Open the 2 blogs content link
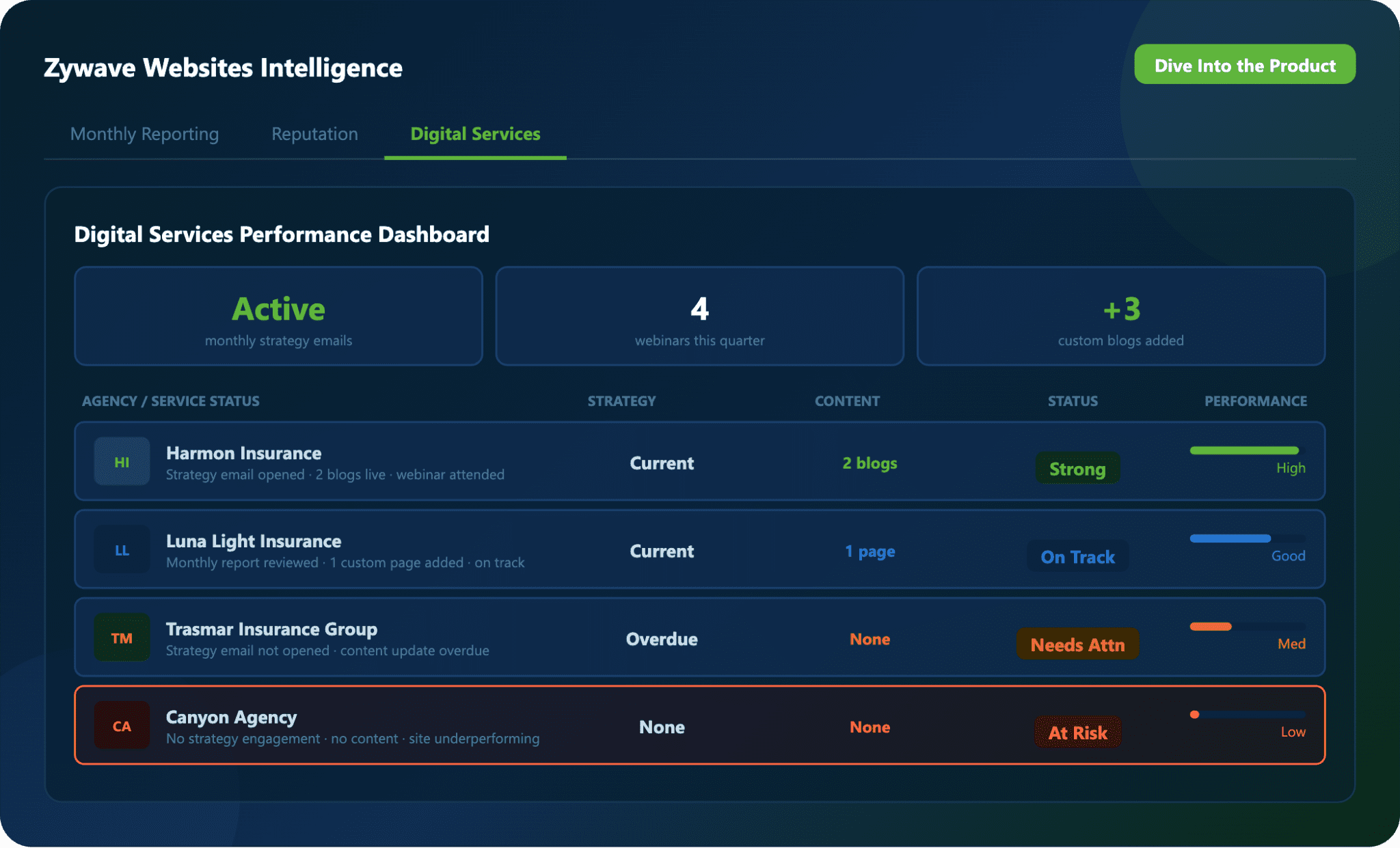 tap(870, 463)
